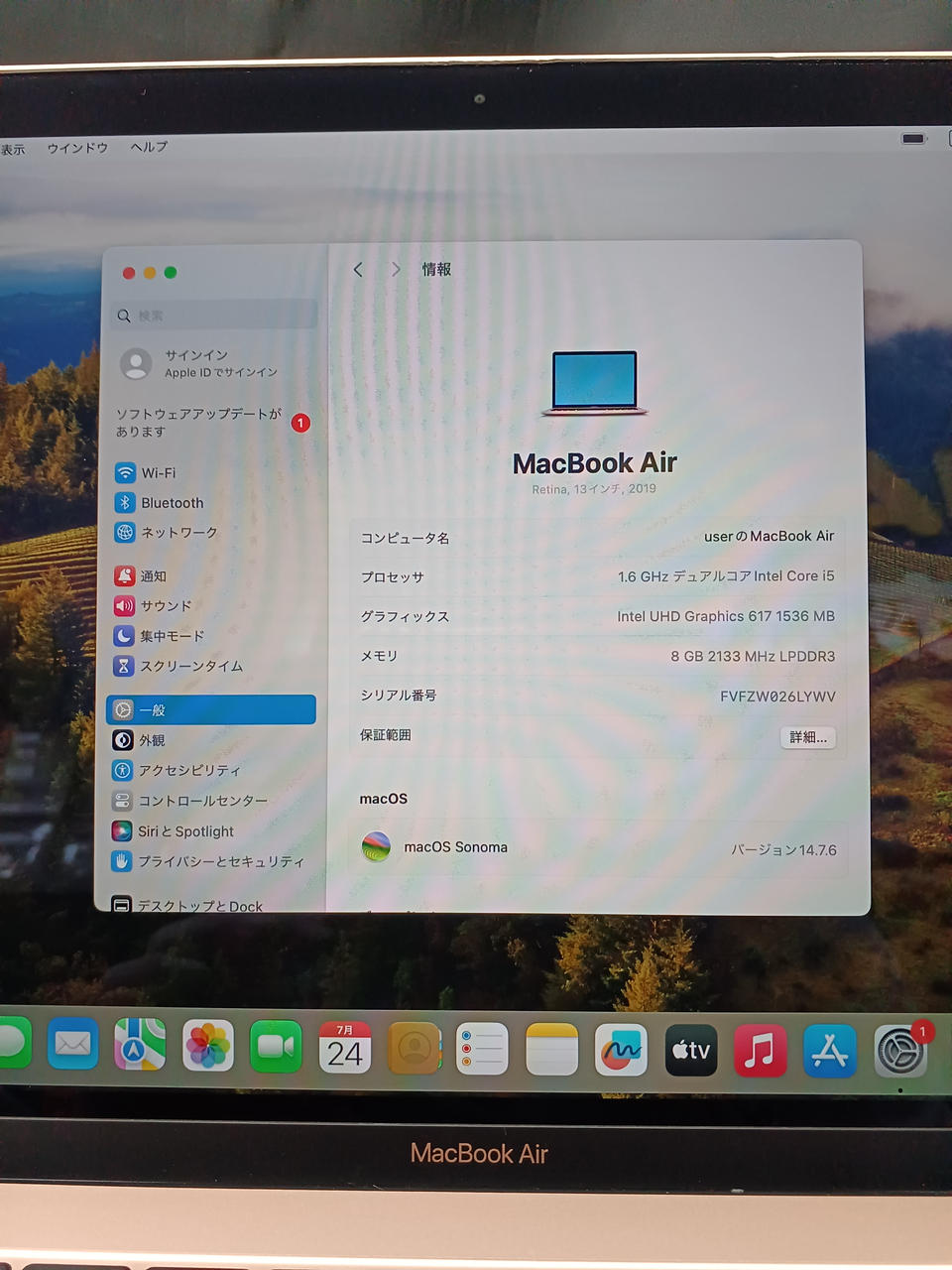Select 集中モード focus settings

point(171,636)
